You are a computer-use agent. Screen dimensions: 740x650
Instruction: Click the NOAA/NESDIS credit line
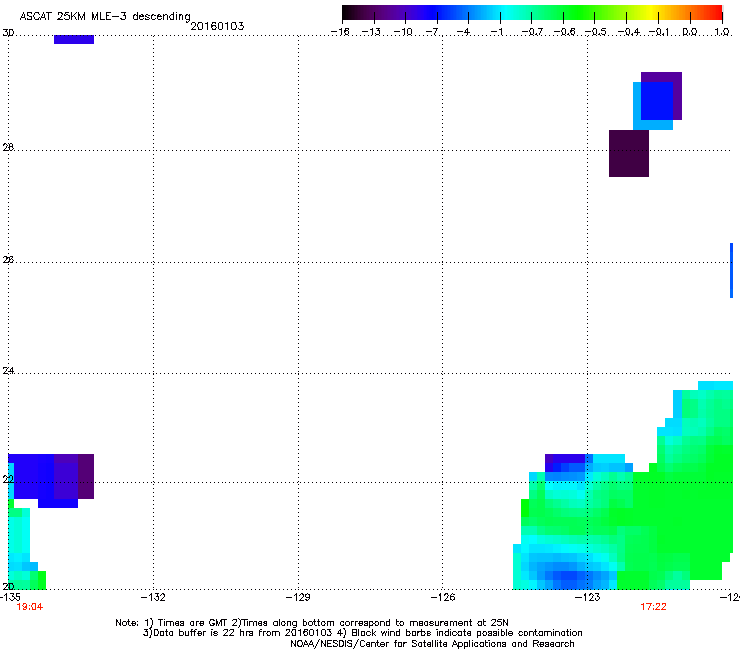[432, 644]
